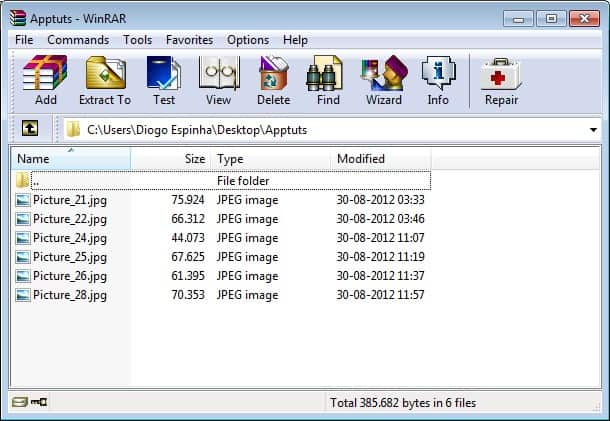This screenshot has width=610, height=421.
Task: Maximize the WinRAR window
Action: (551, 19)
